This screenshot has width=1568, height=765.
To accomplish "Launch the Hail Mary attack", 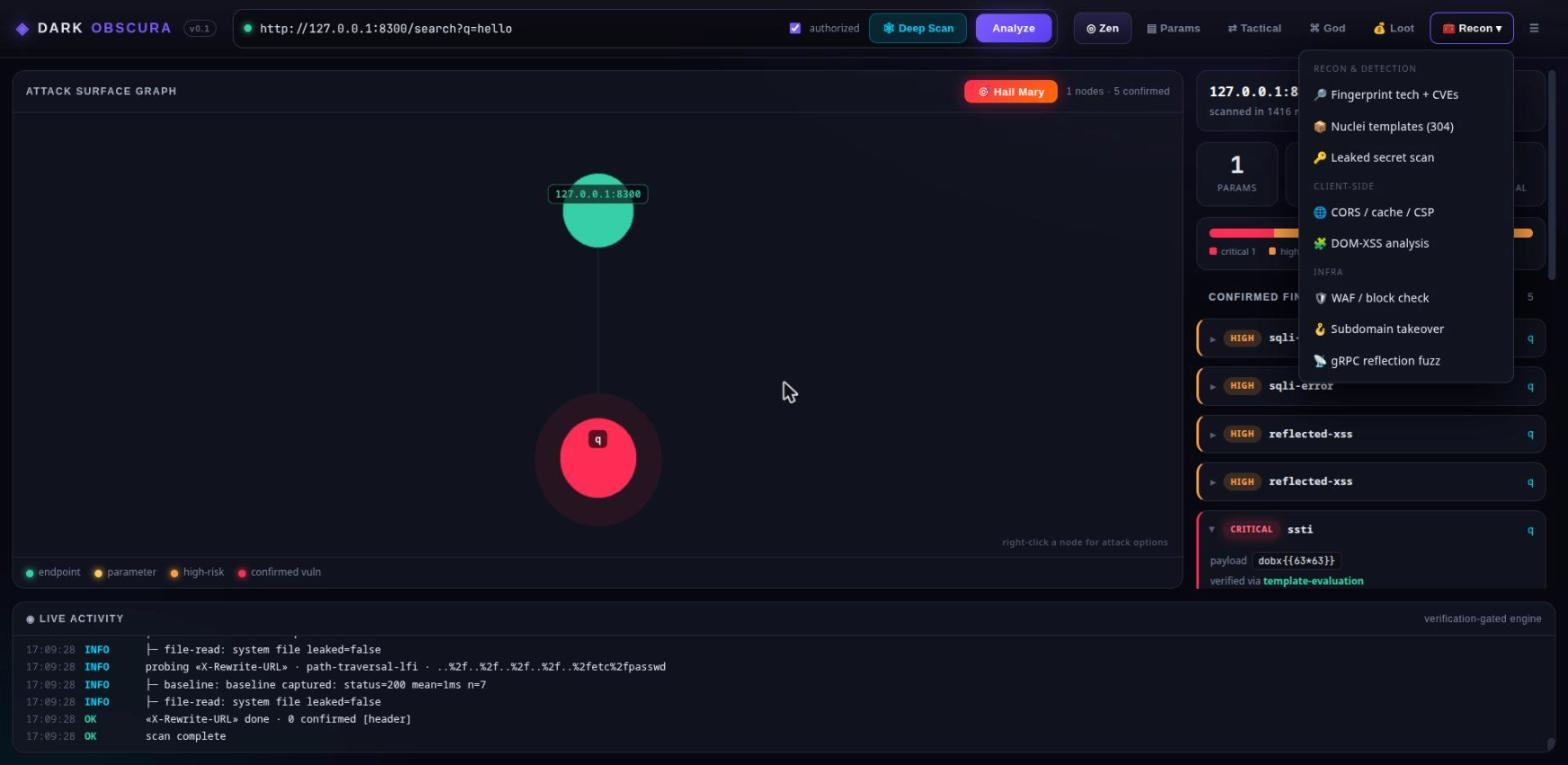I will tap(1011, 92).
